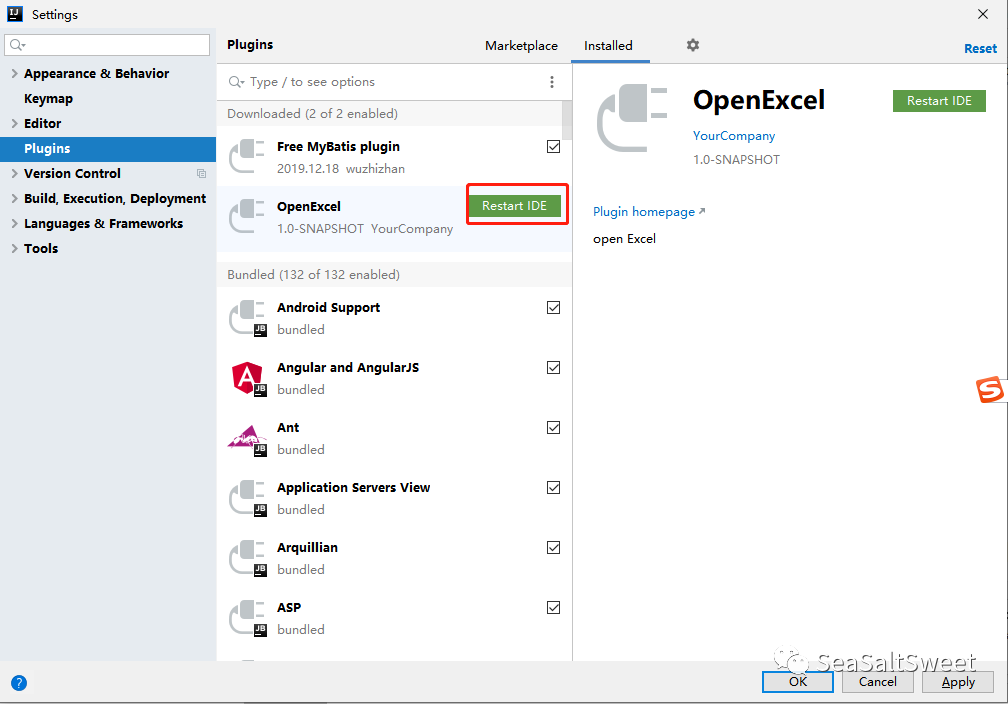
Task: Click the 1.0-SNAPSHOT version in details pane
Action: [x=736, y=159]
